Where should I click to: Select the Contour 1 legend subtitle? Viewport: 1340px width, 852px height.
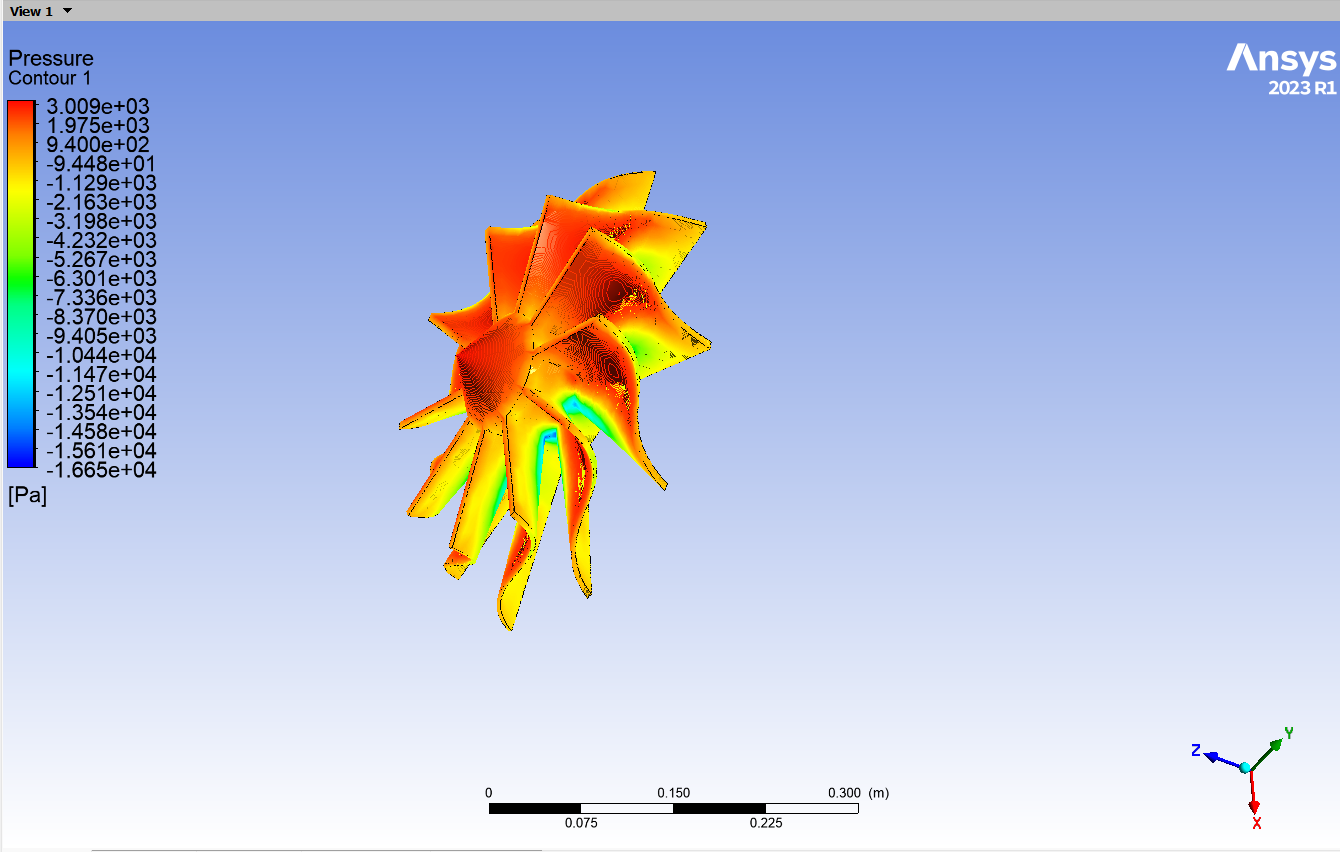pos(49,78)
